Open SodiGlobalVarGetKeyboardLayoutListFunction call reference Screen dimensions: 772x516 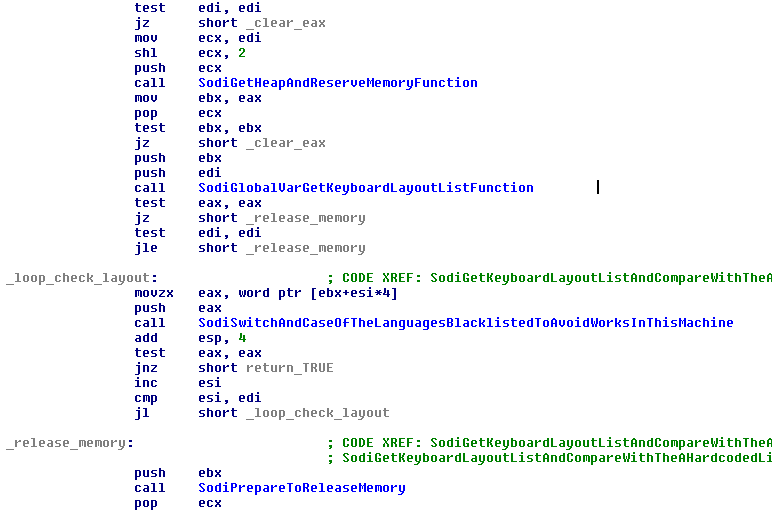pos(365,188)
